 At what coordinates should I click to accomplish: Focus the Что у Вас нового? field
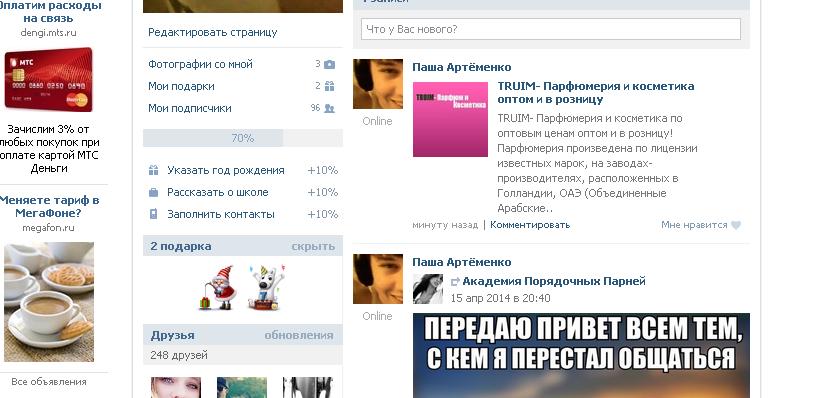click(x=551, y=29)
